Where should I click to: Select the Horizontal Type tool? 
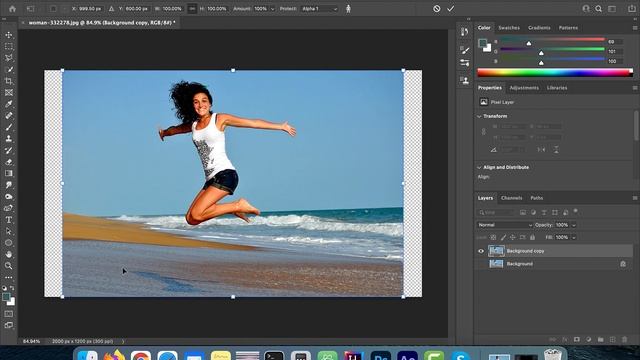click(9, 220)
